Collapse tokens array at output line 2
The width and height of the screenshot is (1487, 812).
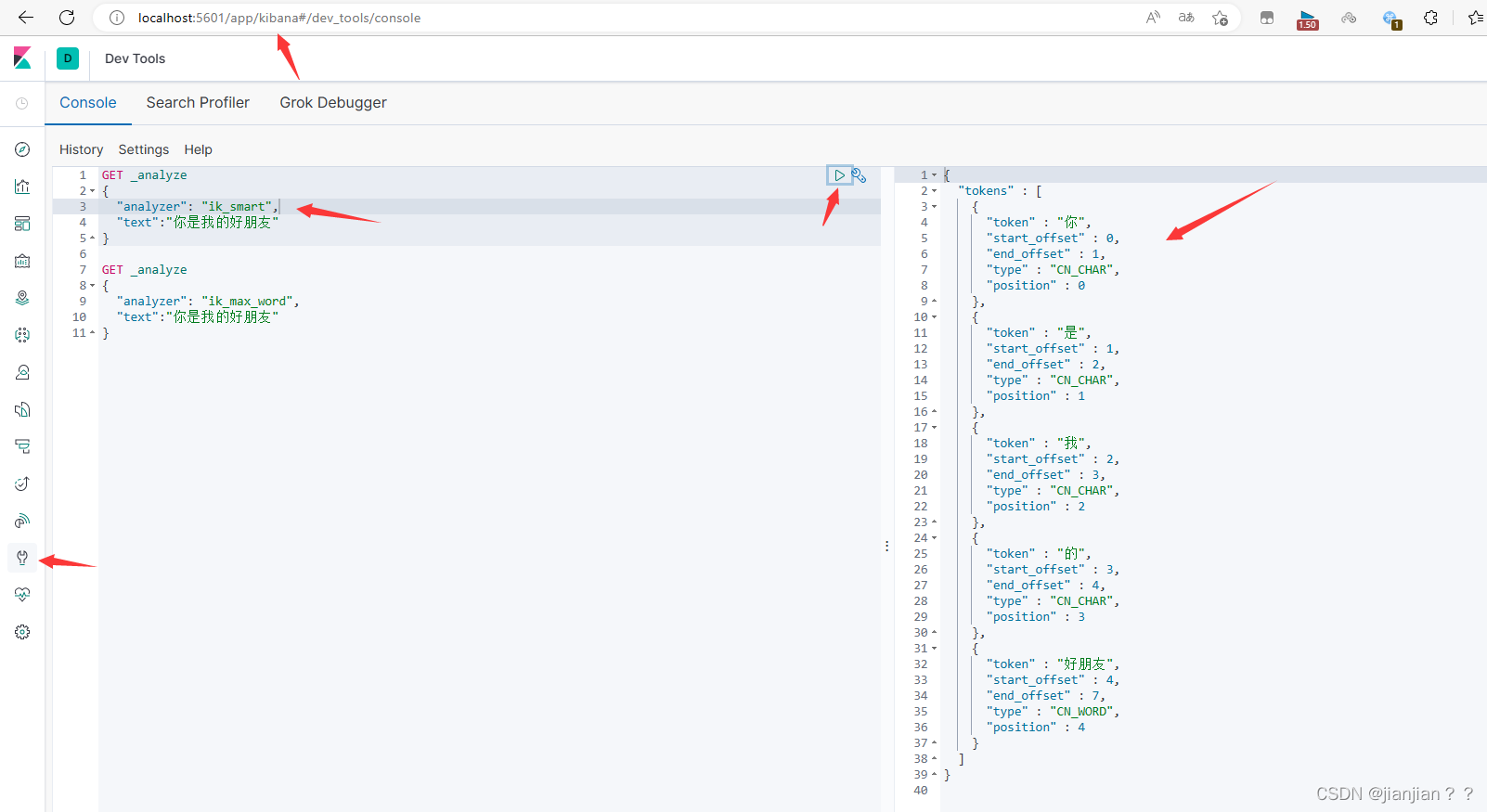pos(935,191)
